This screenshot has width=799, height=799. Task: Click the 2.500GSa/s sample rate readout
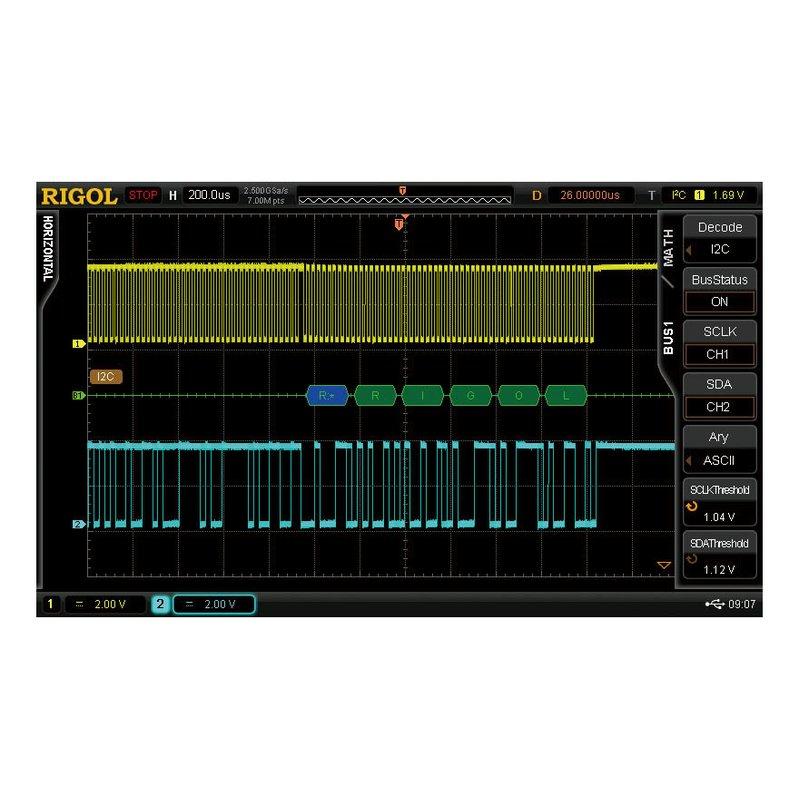click(x=265, y=191)
